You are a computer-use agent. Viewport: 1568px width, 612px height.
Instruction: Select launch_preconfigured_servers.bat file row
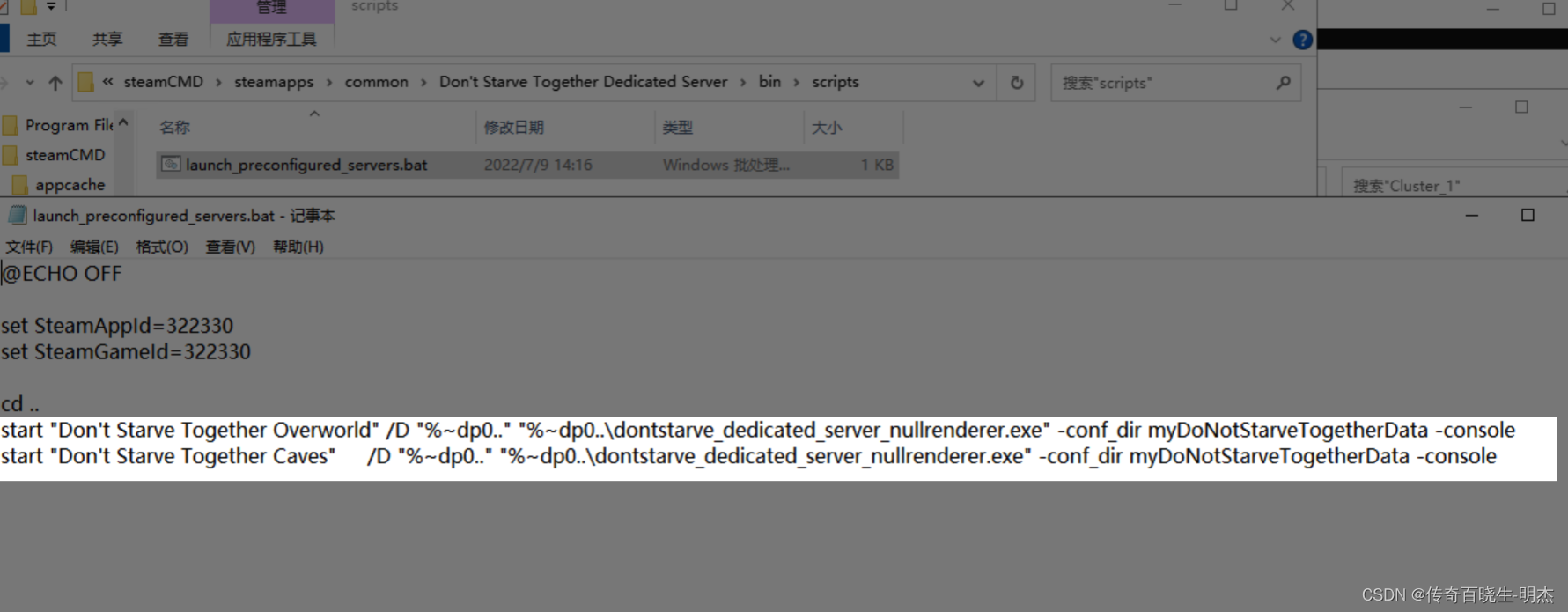[x=527, y=165]
